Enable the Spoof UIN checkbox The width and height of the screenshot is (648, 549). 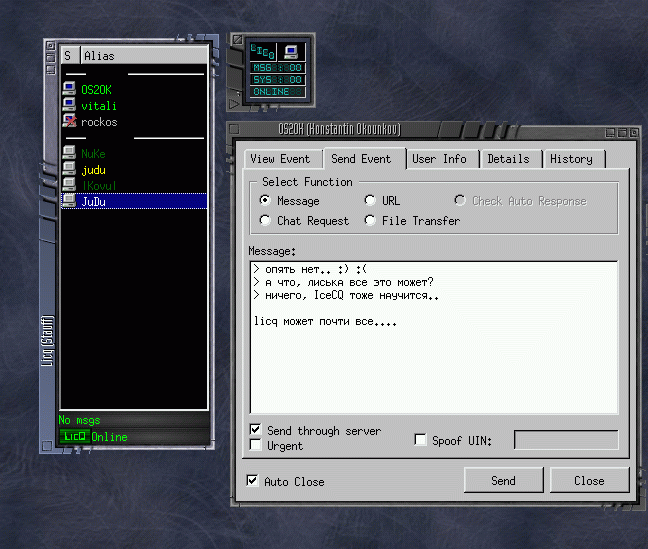point(420,439)
